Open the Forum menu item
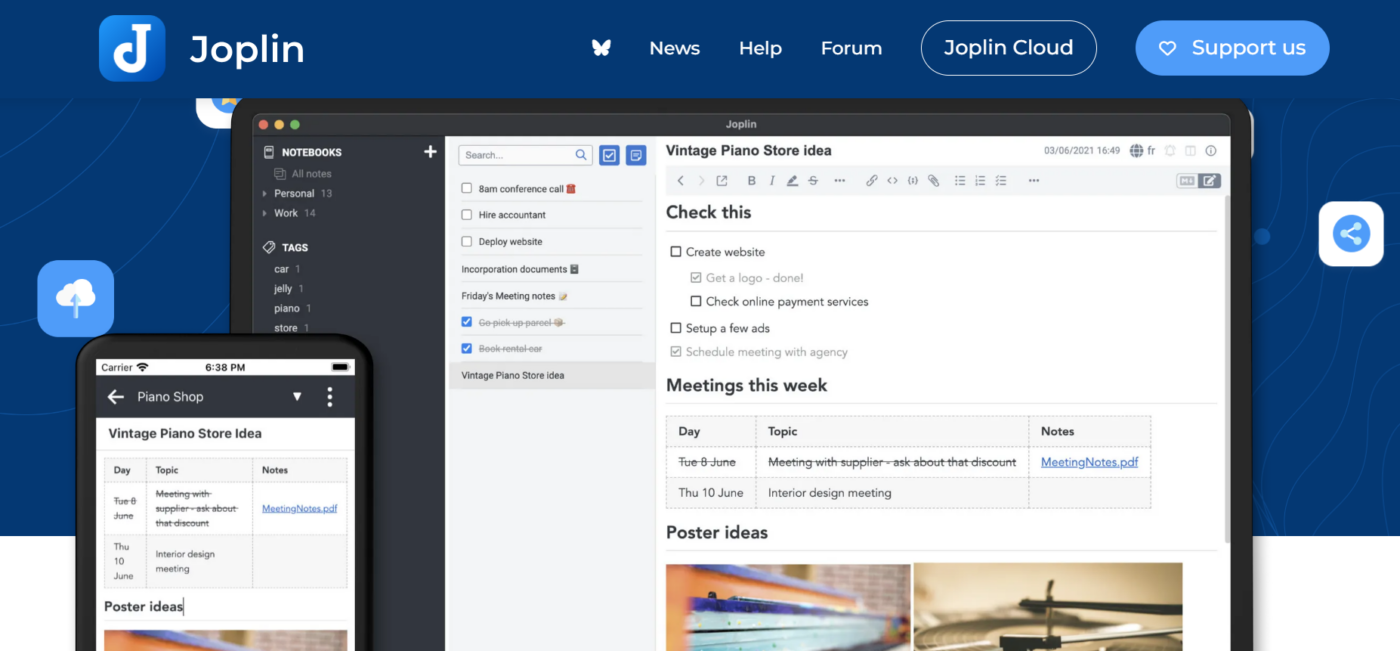The image size is (1400, 651). point(851,48)
